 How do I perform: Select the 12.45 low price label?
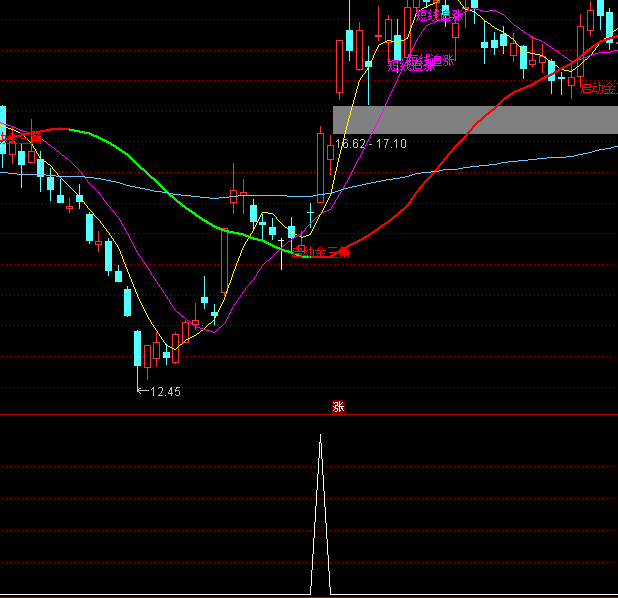(x=165, y=392)
